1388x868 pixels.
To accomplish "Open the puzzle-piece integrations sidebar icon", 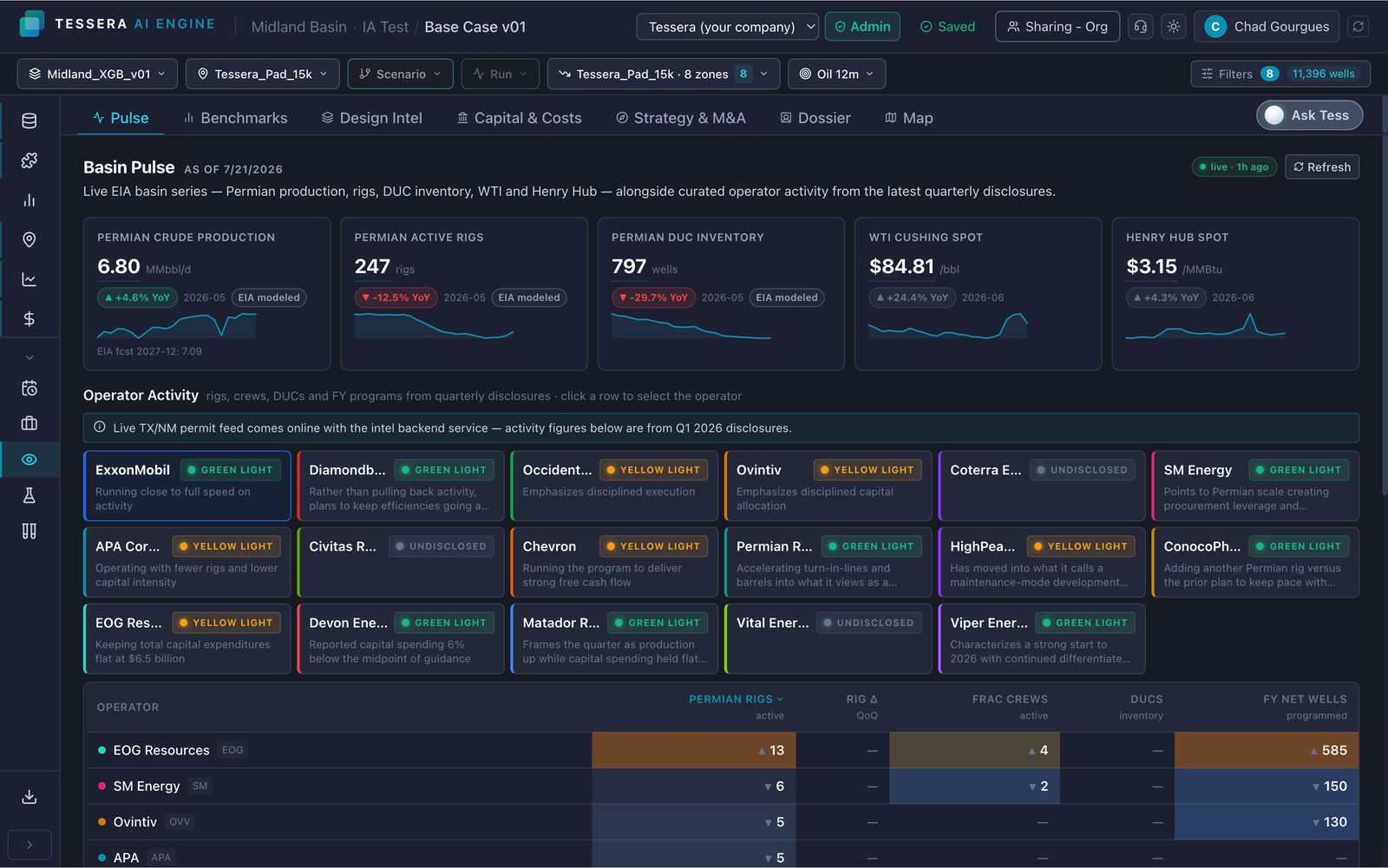I will pos(29,160).
